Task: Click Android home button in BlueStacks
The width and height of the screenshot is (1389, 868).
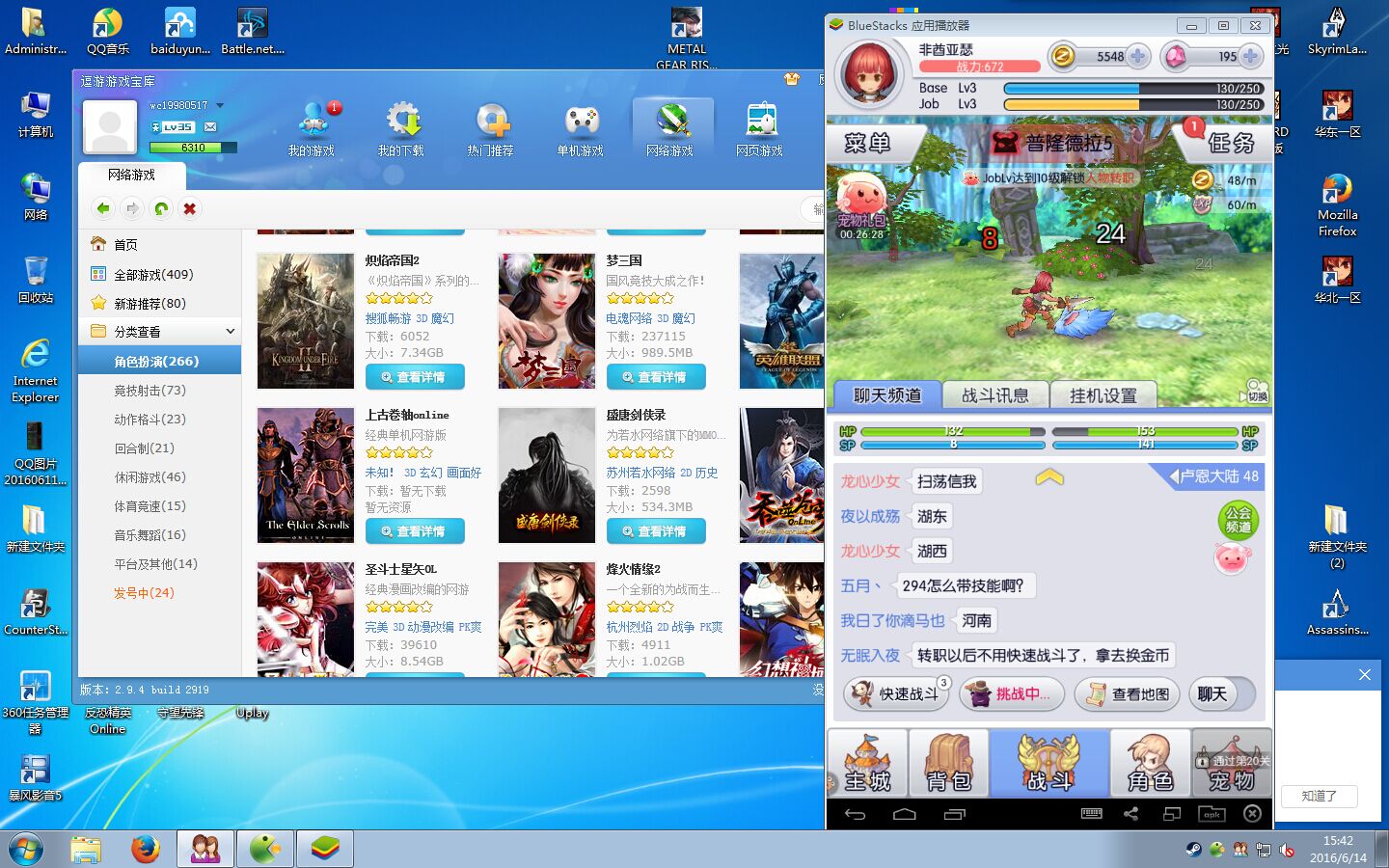Action: pos(905,814)
